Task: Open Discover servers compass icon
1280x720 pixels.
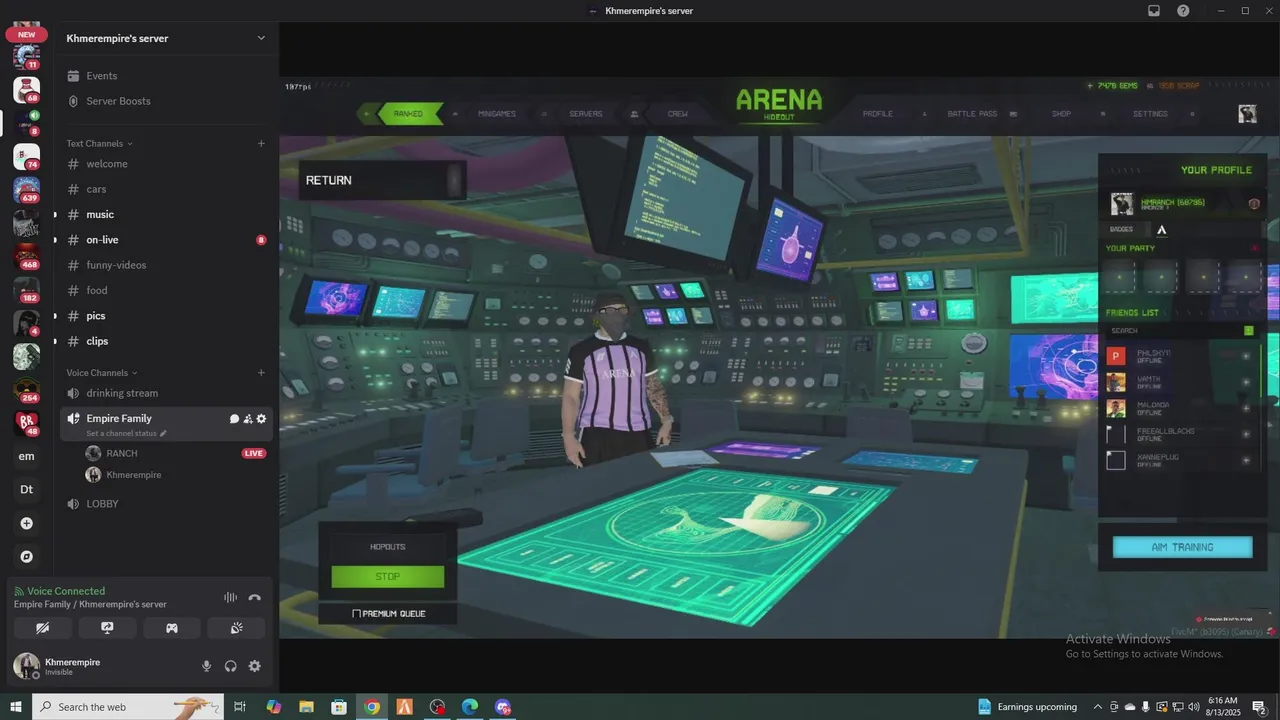Action: click(x=26, y=557)
